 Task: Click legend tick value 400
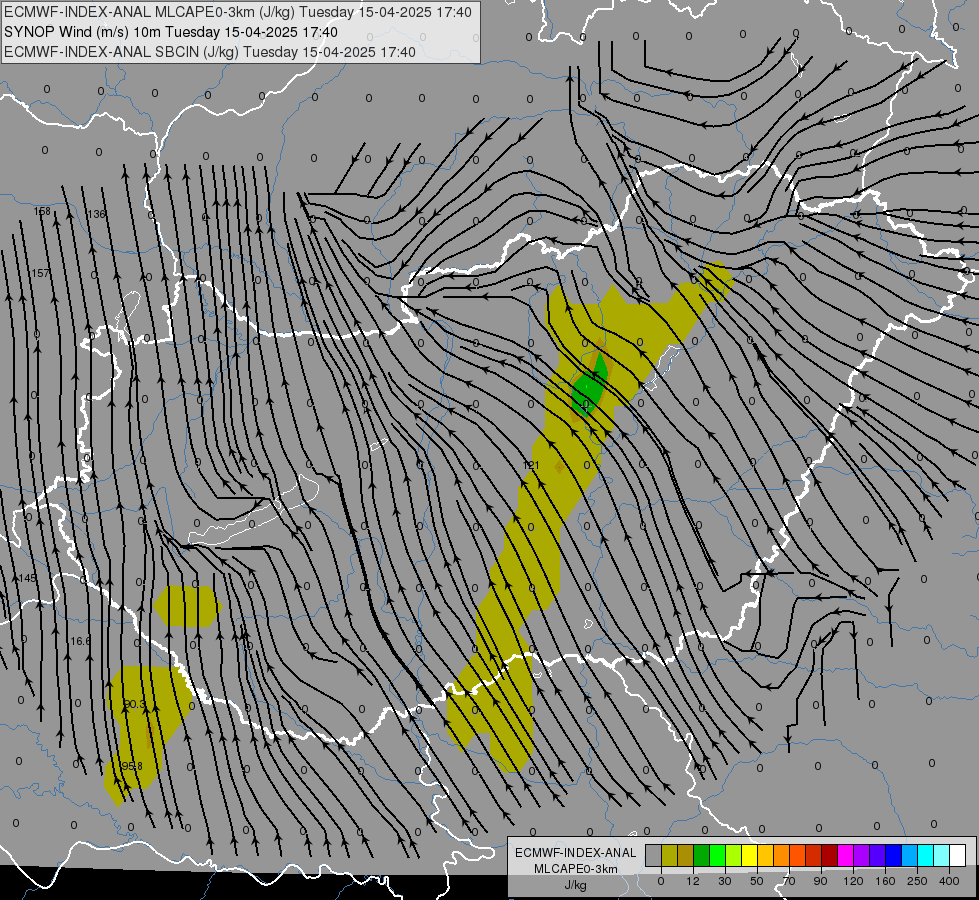point(949,881)
